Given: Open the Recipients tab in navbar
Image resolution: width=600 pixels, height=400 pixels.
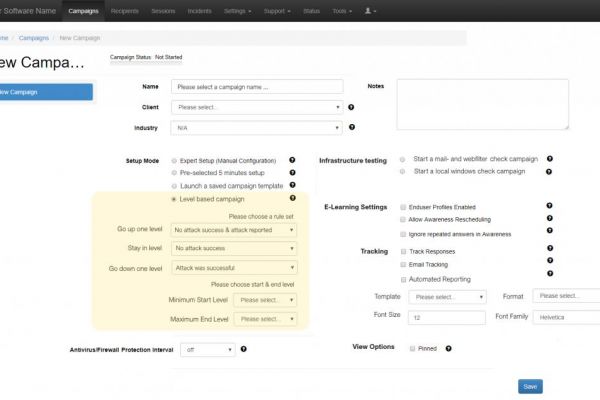Looking at the screenshot, I should (127, 11).
